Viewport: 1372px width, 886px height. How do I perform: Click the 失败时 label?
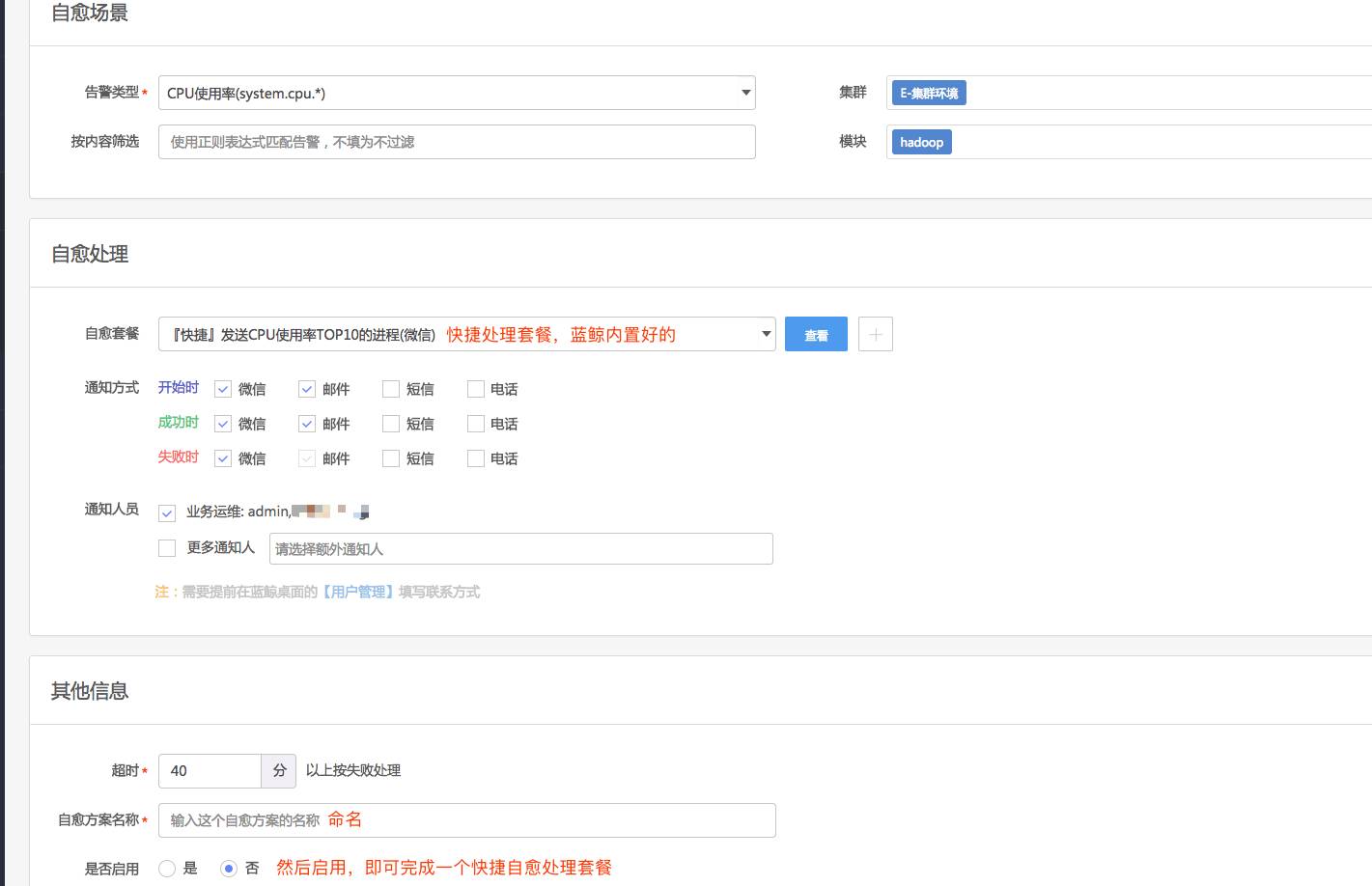tap(179, 457)
